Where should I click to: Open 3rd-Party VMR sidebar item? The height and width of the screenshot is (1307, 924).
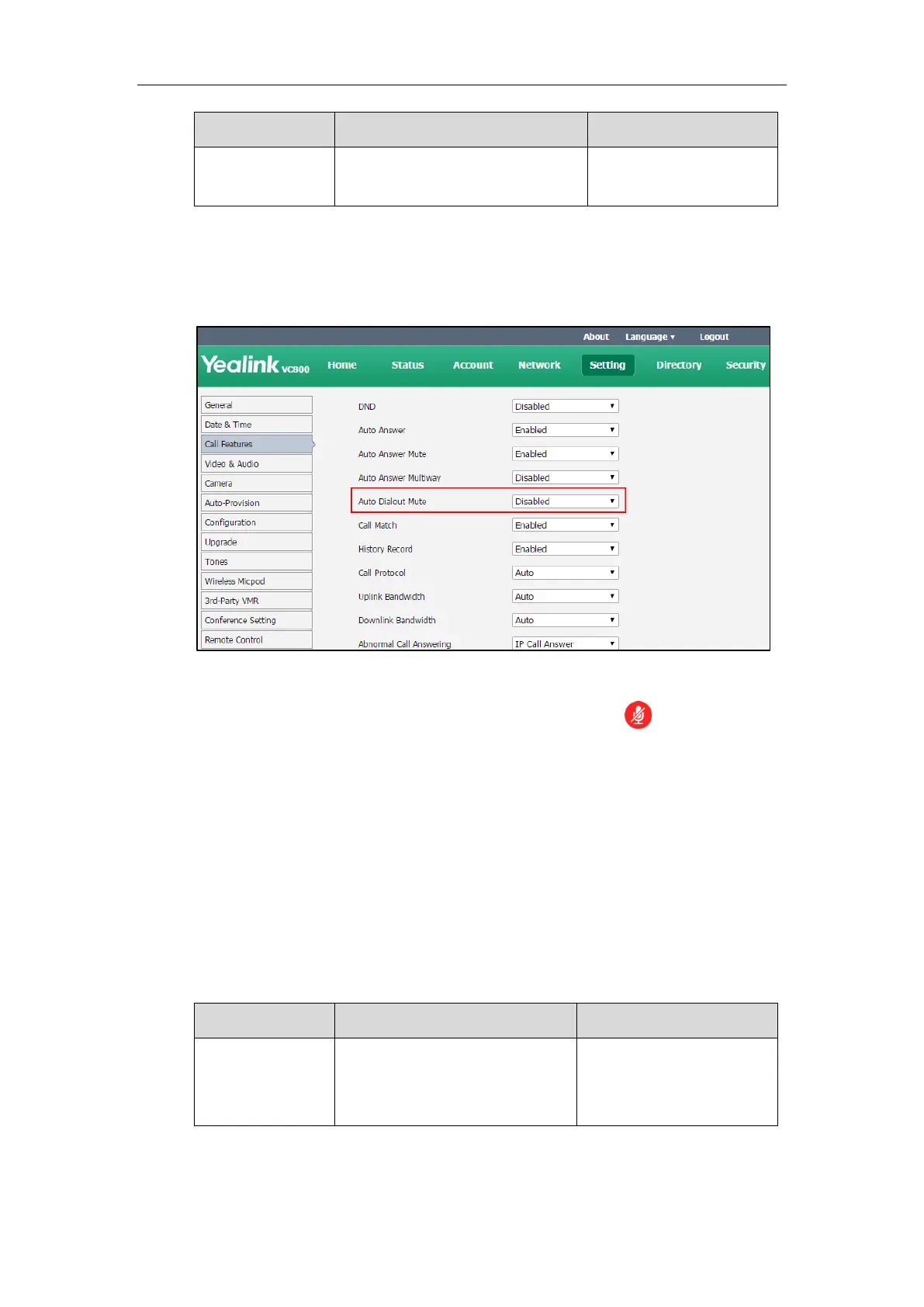257,601
